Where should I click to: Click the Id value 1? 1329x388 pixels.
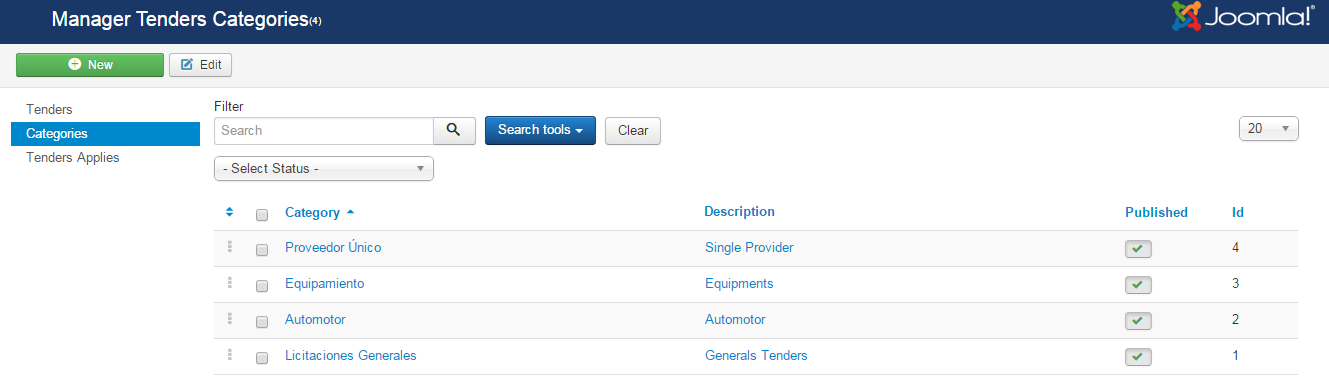pyautogui.click(x=1236, y=355)
